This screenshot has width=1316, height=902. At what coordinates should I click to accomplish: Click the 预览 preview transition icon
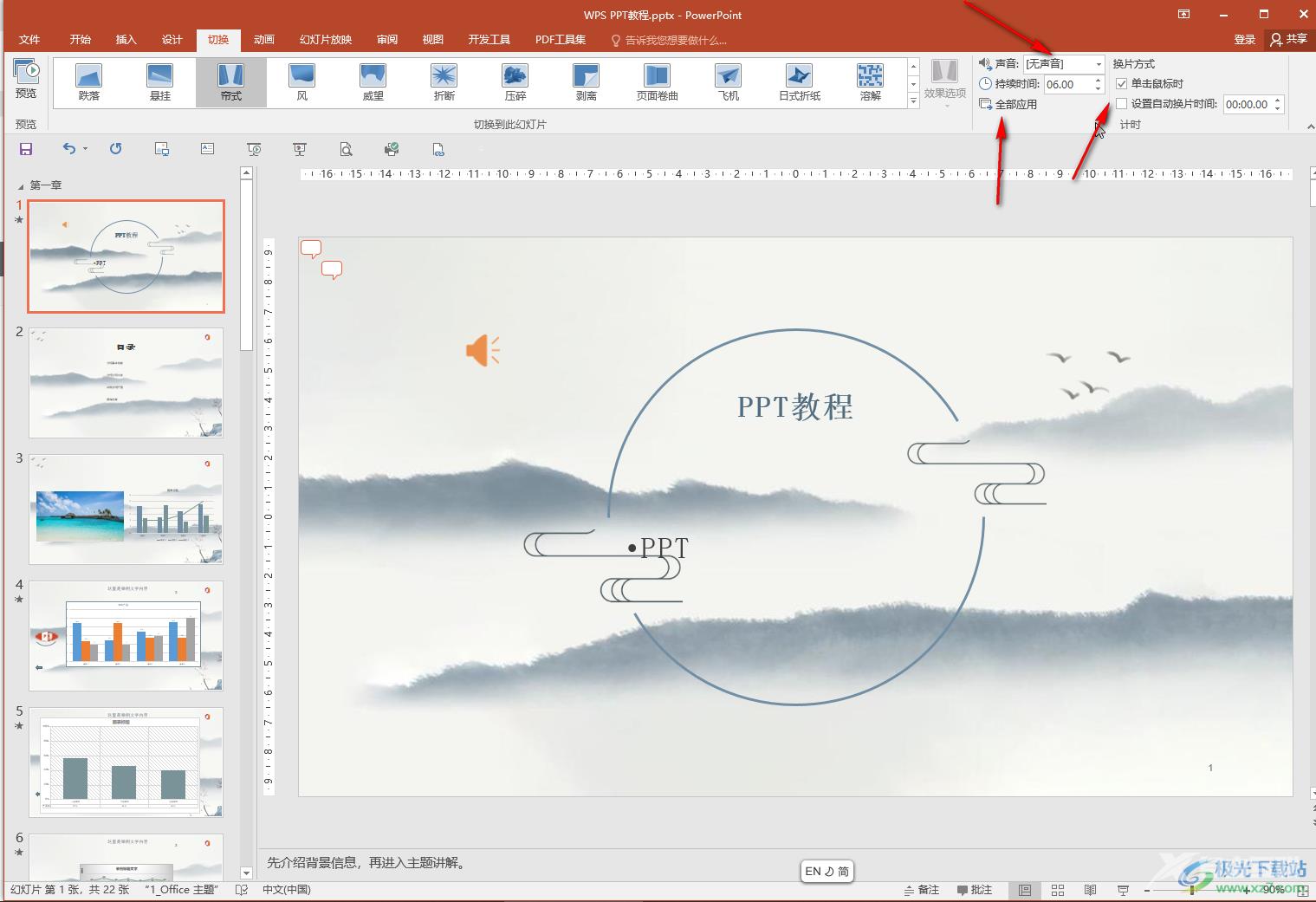click(26, 79)
